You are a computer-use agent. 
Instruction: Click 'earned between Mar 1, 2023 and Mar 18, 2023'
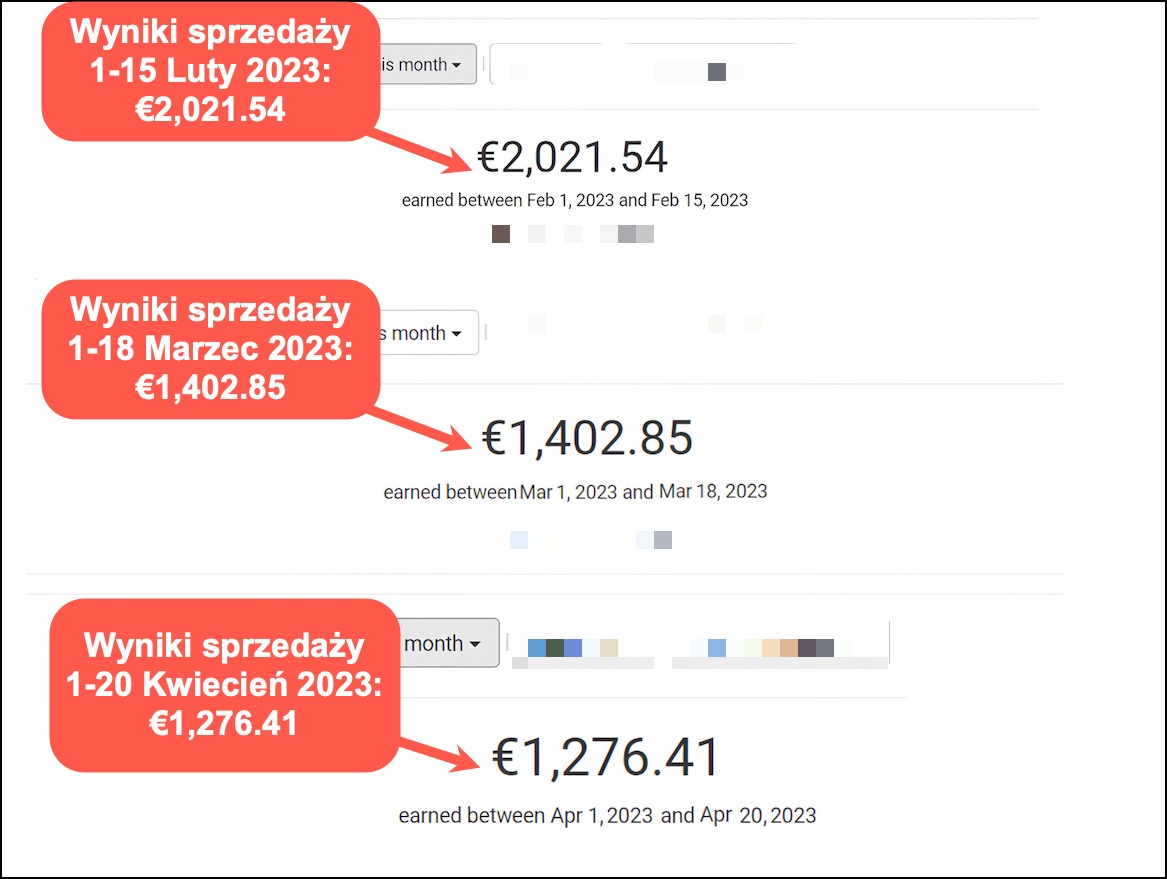(x=575, y=492)
